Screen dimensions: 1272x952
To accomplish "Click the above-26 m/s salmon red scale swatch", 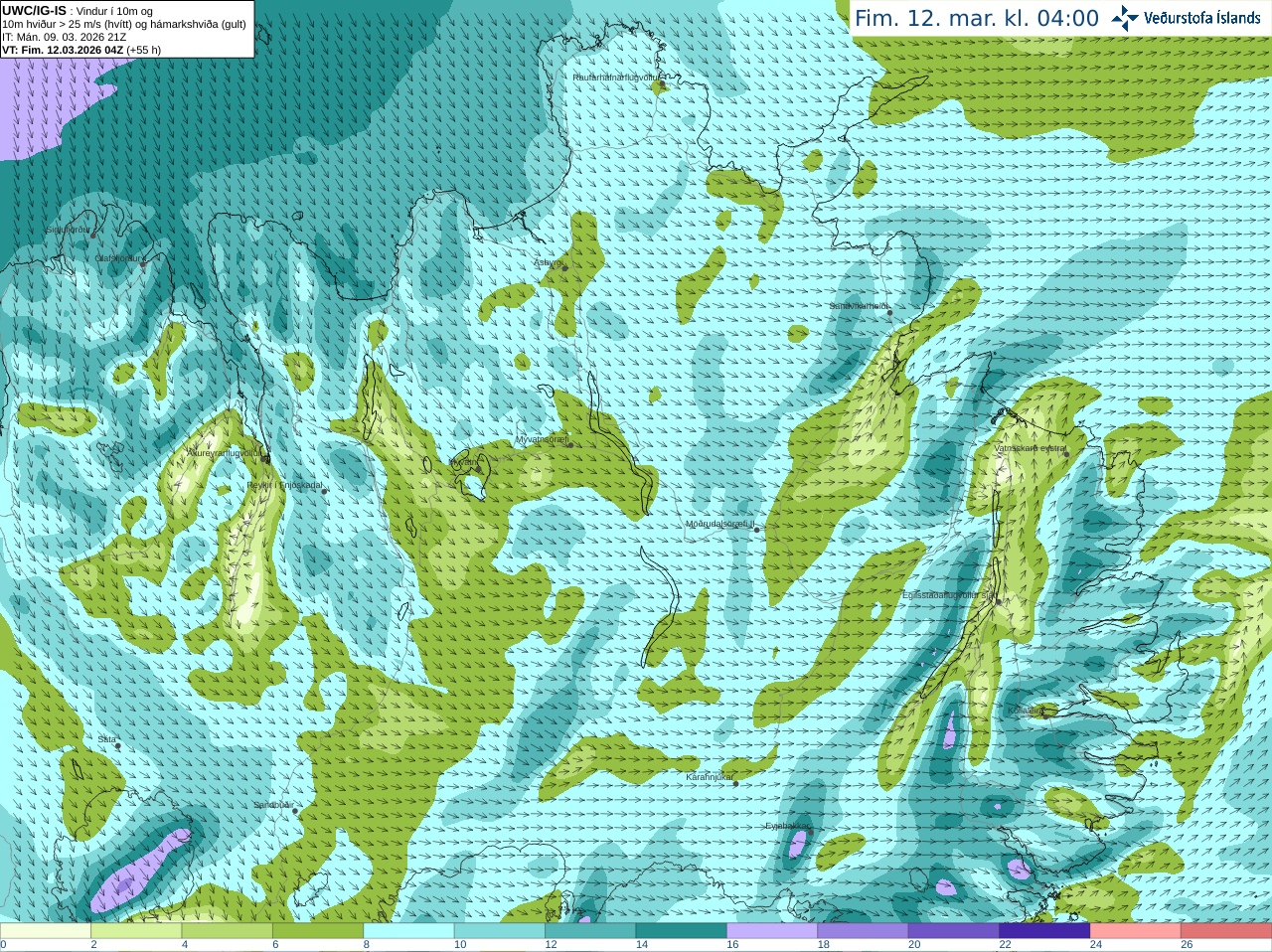I will tap(1226, 931).
